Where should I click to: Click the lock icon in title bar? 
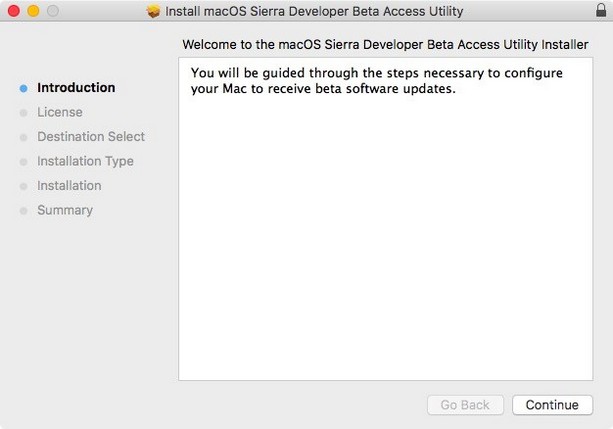tap(601, 10)
